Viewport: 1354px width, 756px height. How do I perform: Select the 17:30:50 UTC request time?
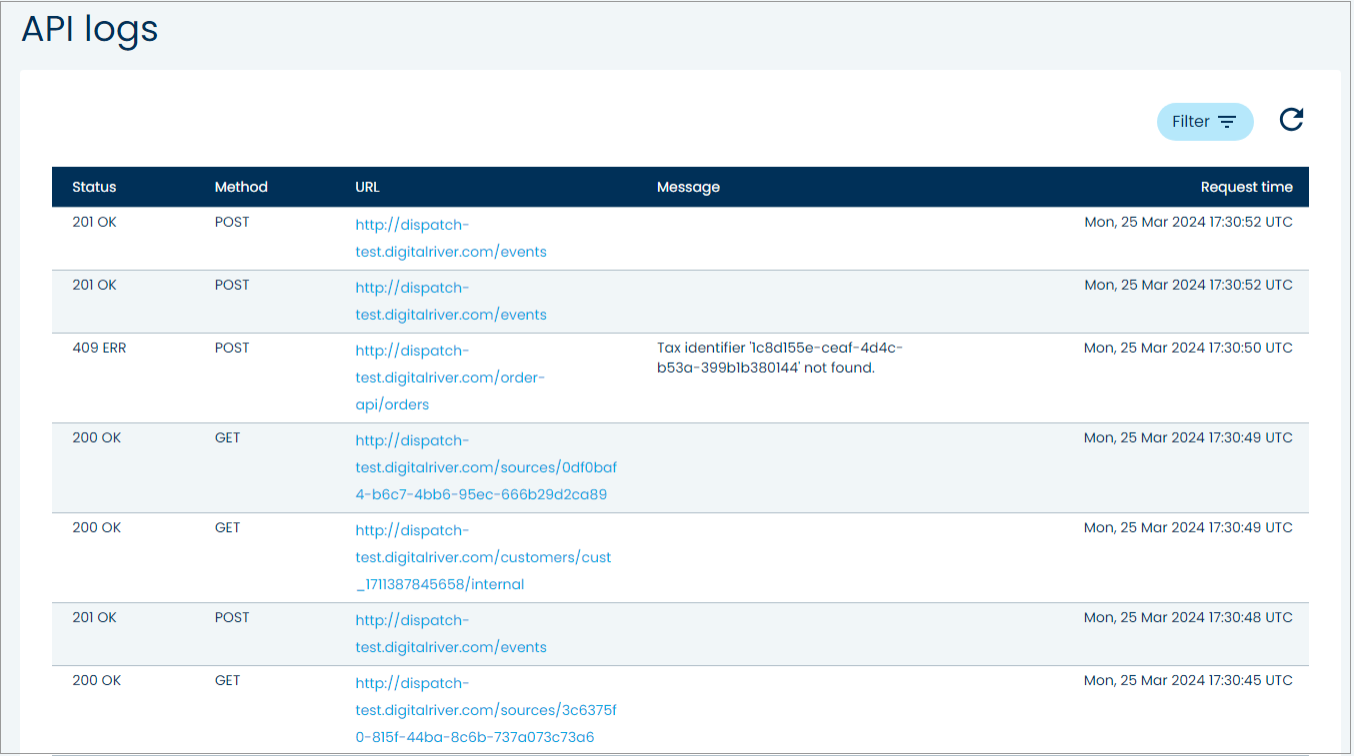pos(1188,348)
